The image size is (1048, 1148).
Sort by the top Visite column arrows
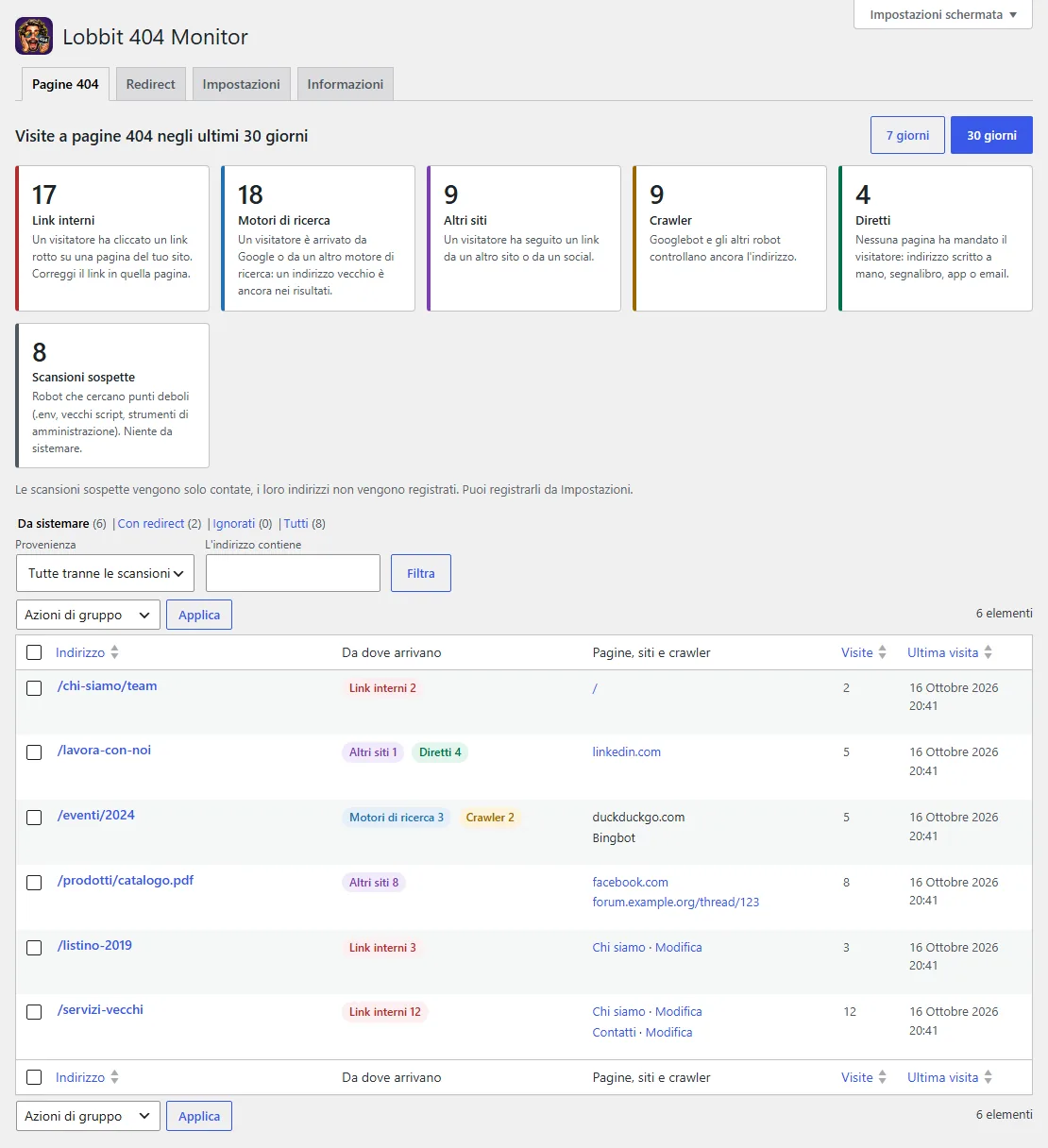point(882,652)
